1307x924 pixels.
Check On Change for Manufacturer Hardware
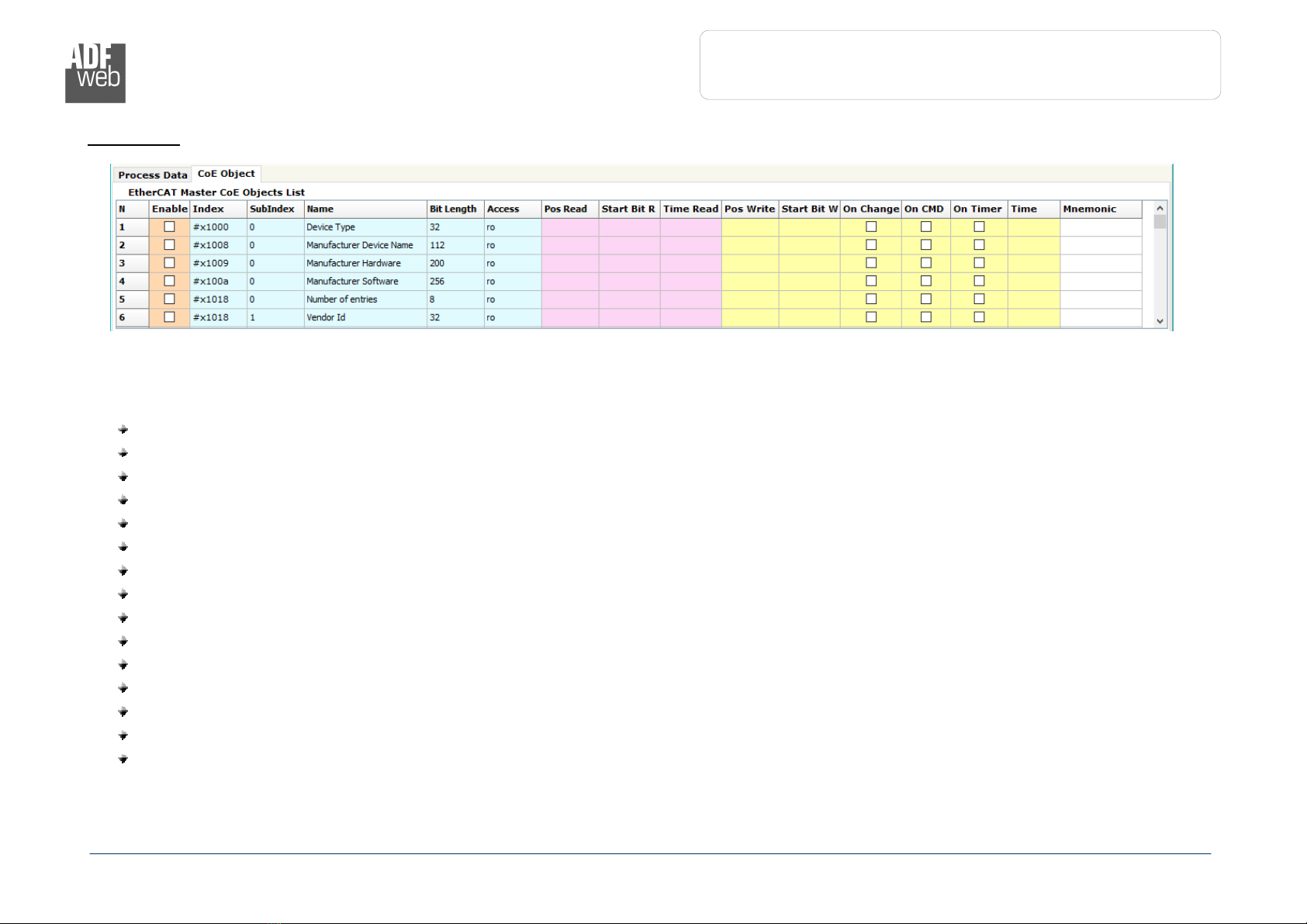pyautogui.click(x=871, y=263)
